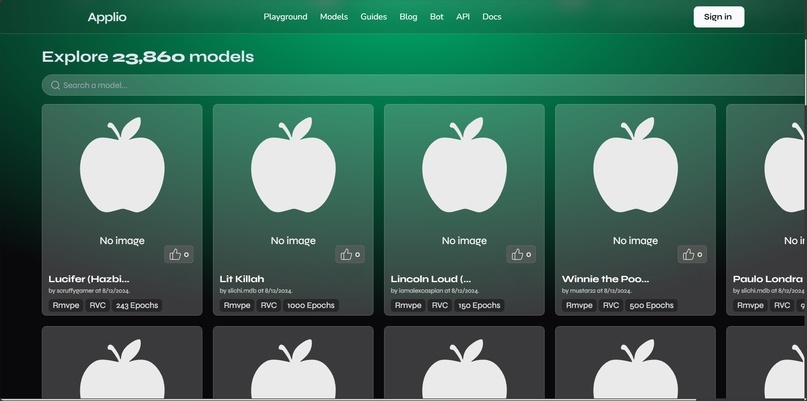This screenshot has height=401, width=807.
Task: Click the Applio logo
Action: [x=107, y=17]
